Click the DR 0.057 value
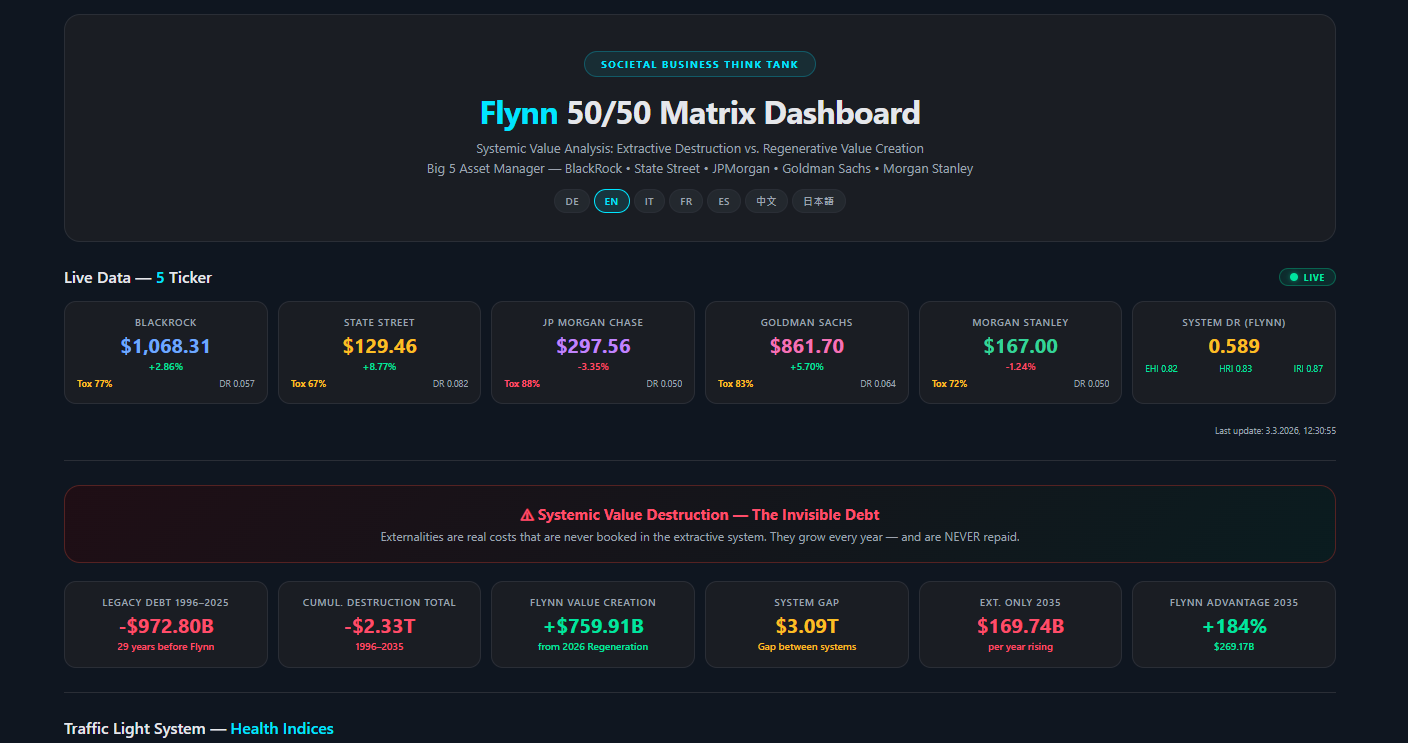1408x743 pixels. coord(237,384)
